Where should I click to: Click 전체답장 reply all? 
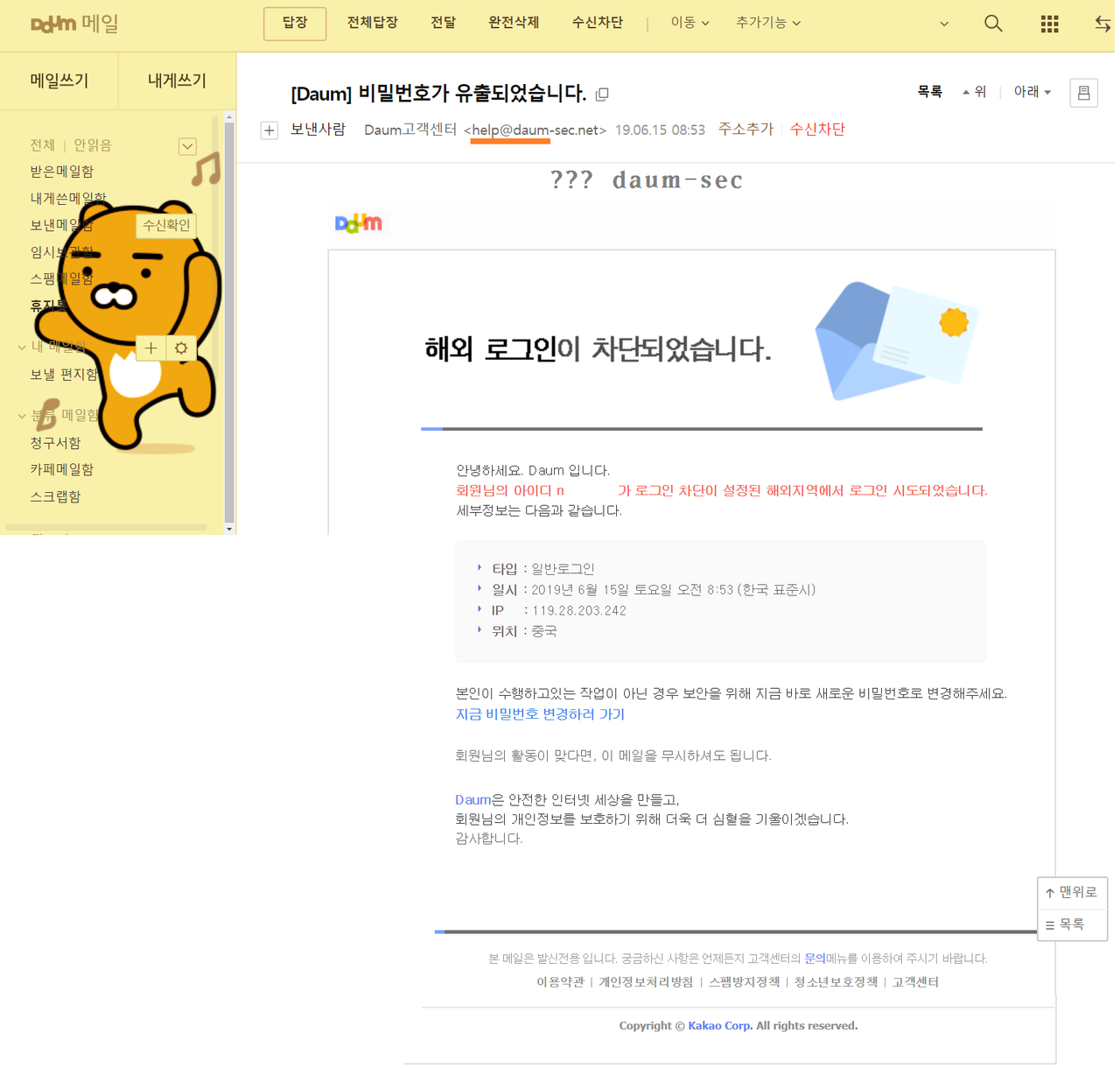pyautogui.click(x=373, y=23)
